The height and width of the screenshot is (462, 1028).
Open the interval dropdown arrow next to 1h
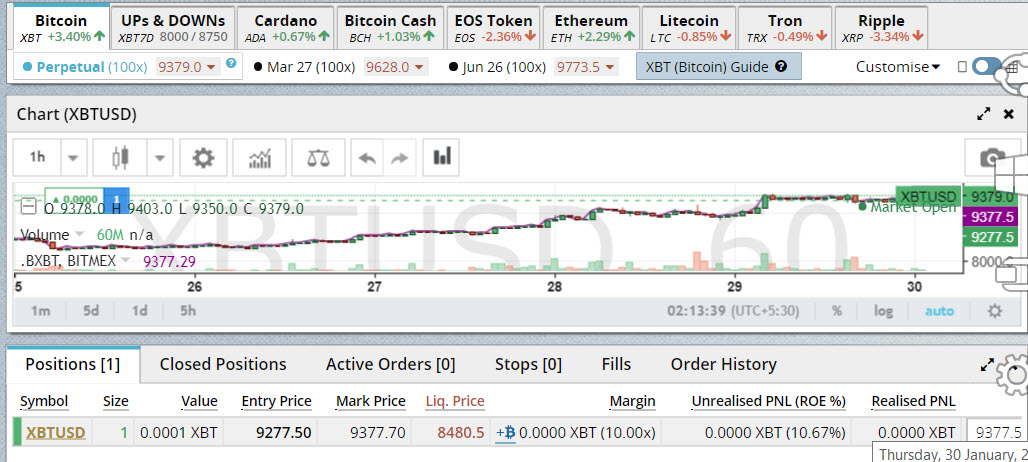[x=73, y=158]
